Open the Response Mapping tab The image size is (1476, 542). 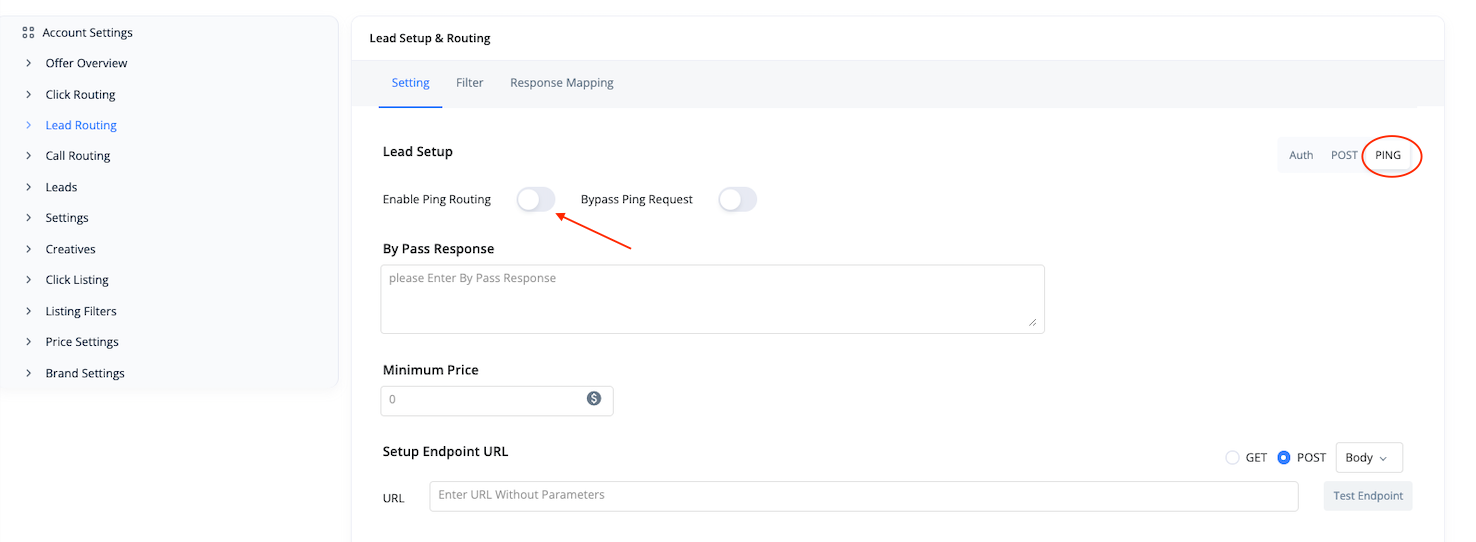click(561, 83)
